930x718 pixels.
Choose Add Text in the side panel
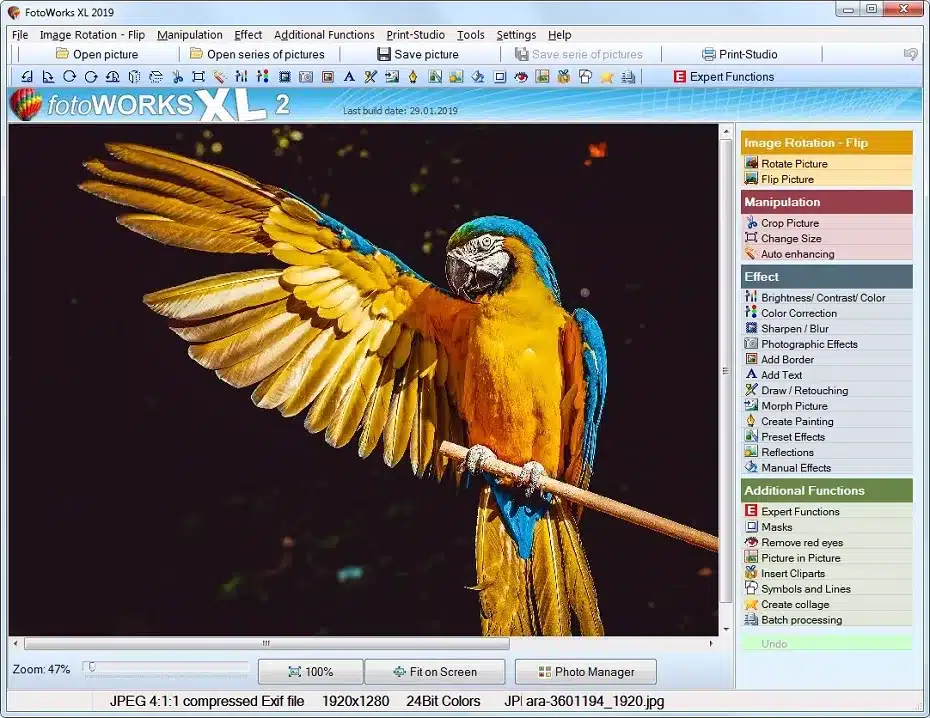pyautogui.click(x=827, y=375)
